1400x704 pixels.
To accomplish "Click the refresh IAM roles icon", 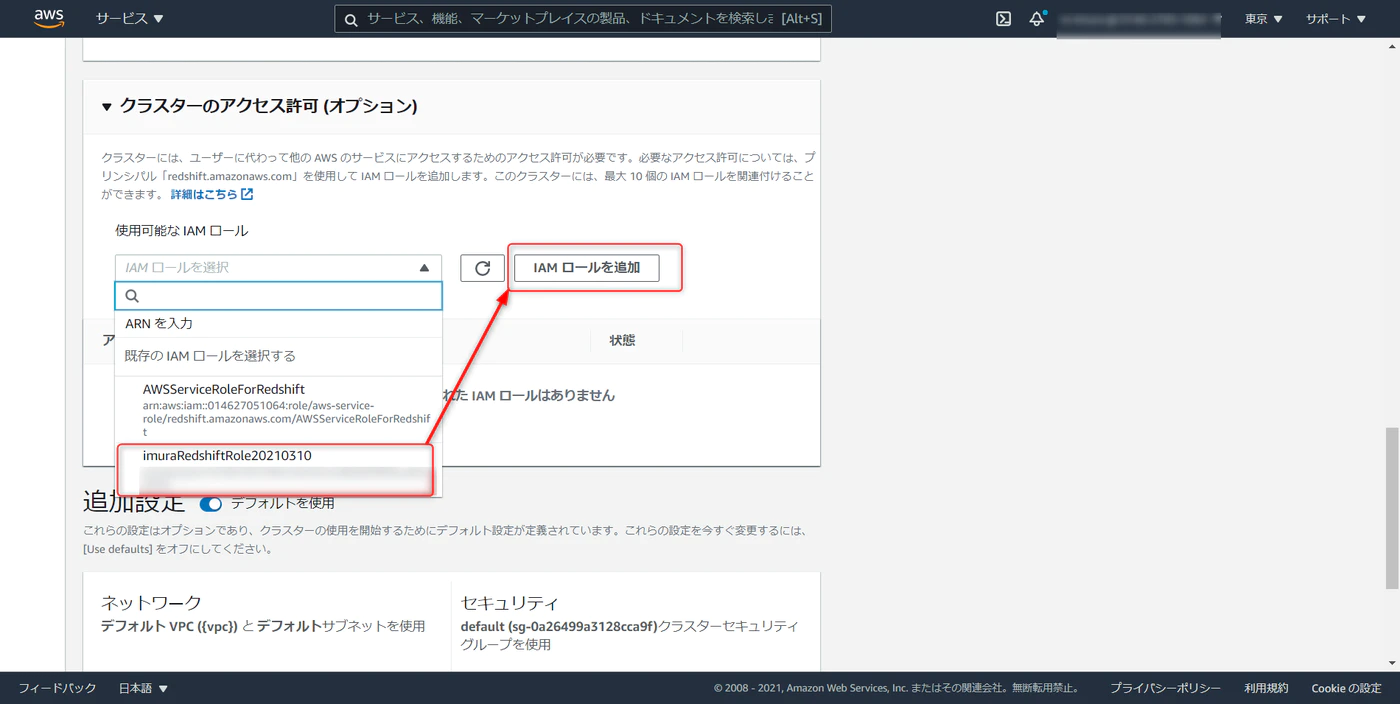I will pyautogui.click(x=482, y=268).
